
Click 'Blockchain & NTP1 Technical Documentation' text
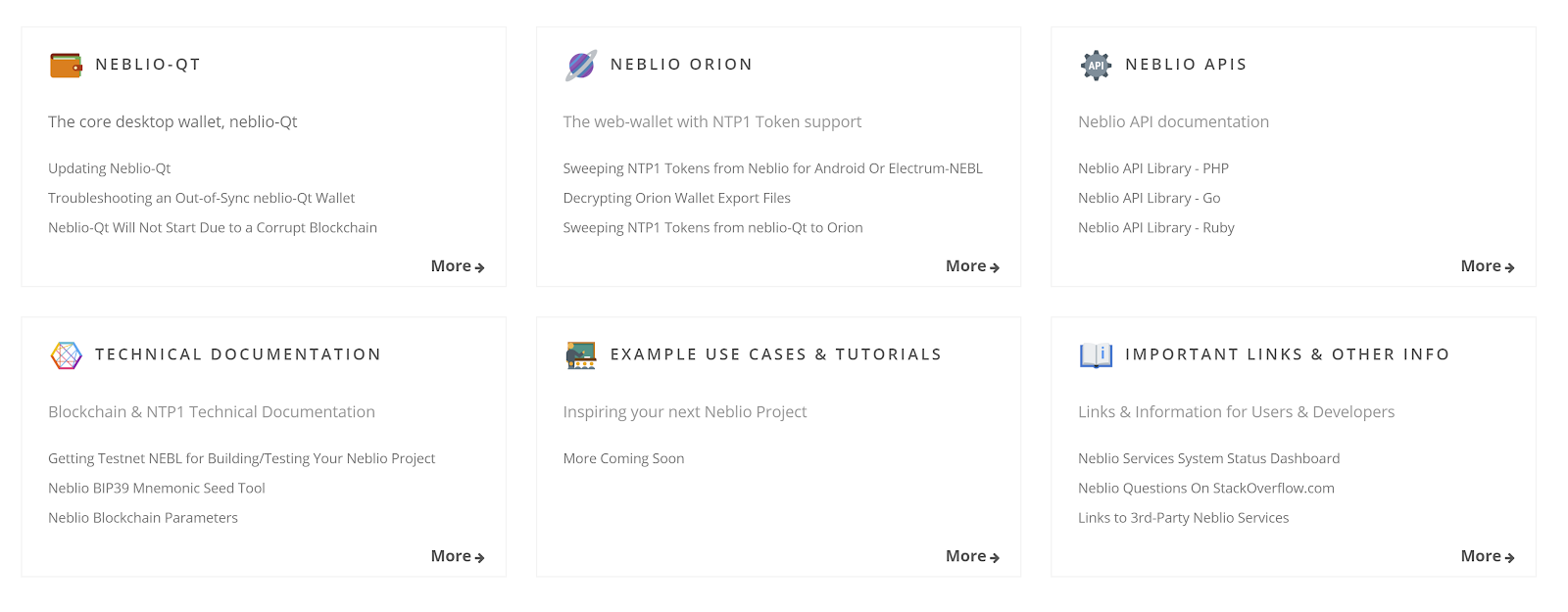(x=212, y=411)
